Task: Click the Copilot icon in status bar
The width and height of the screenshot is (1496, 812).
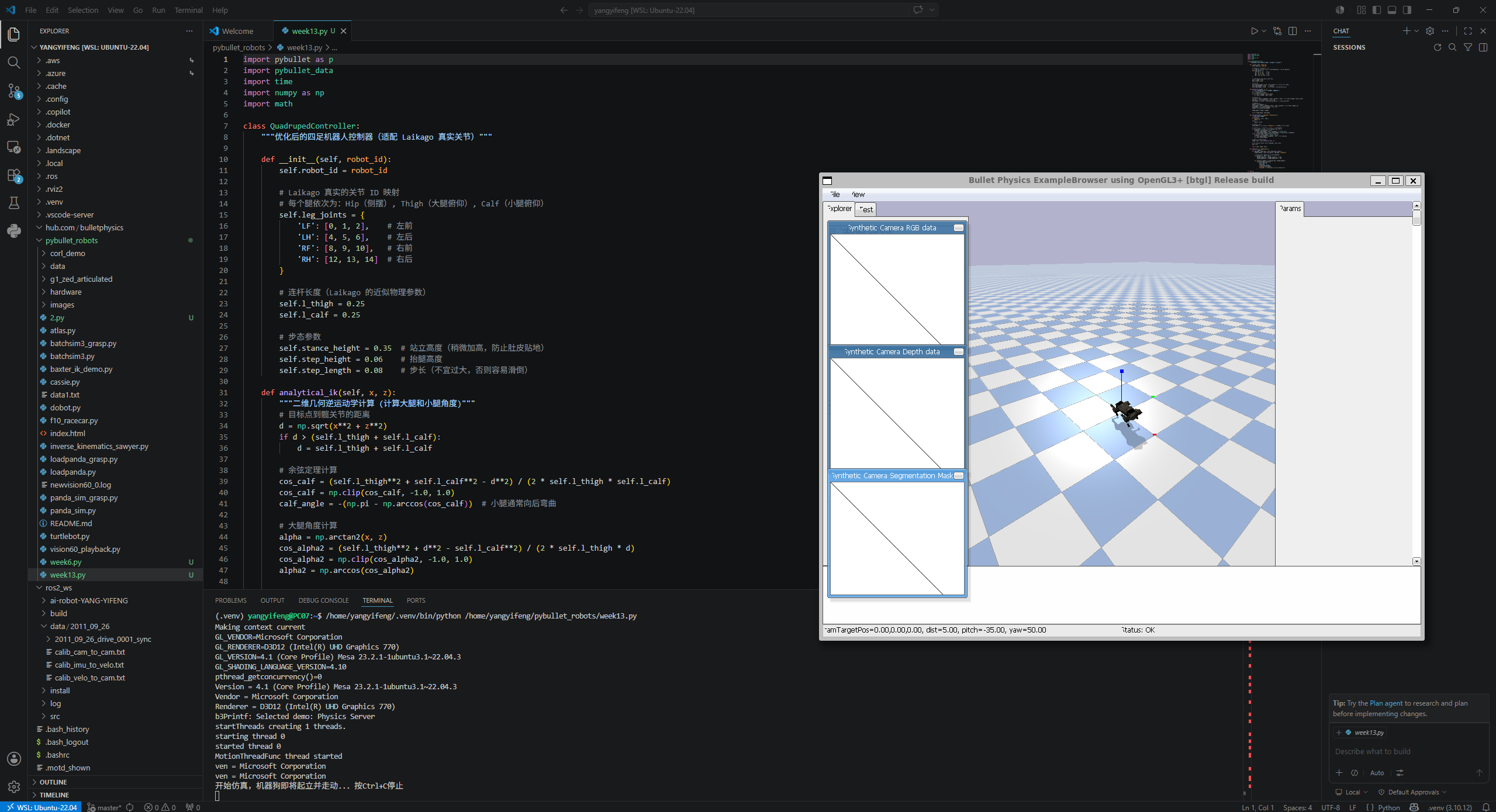Action: (1414, 807)
